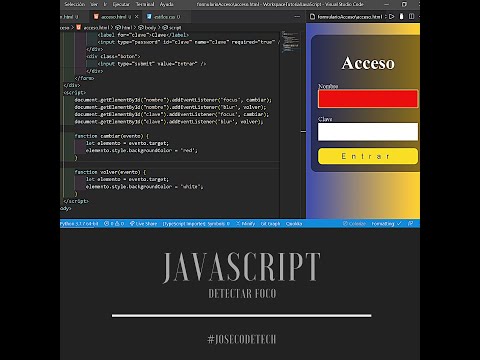Viewport: 480px width, 360px height.
Task: Open editor more actions ellipsis
Action: coord(297,17)
